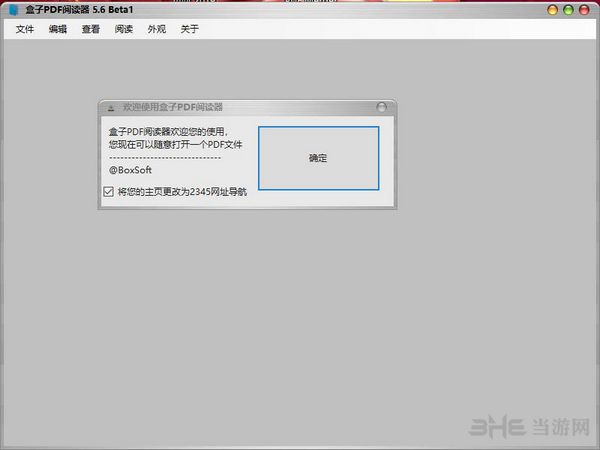Click the 确定 button in welcome dialog
The height and width of the screenshot is (450, 600).
[x=318, y=158]
